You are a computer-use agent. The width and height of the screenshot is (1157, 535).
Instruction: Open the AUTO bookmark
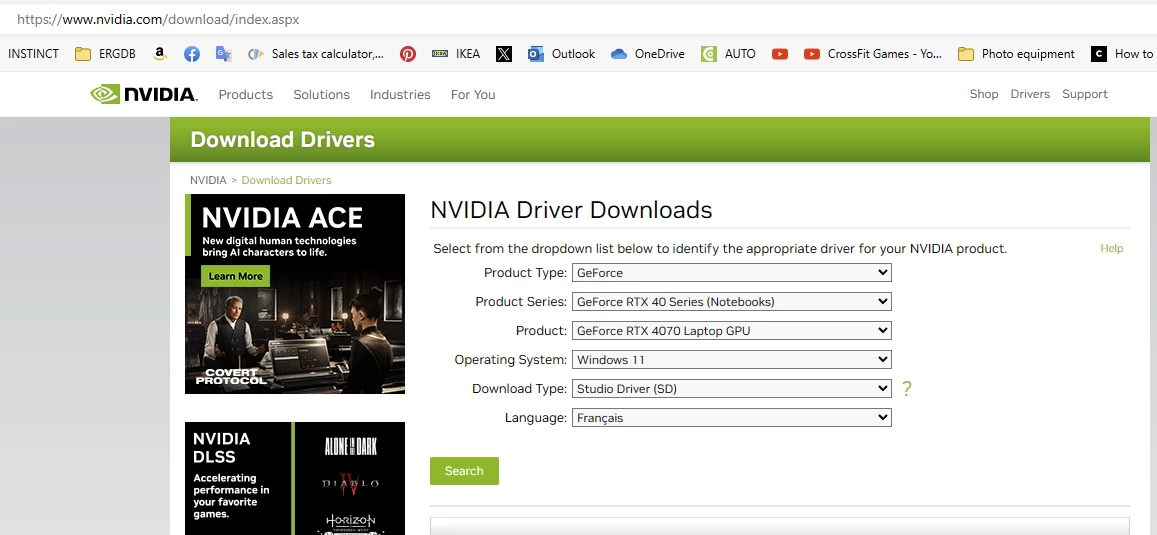point(728,54)
